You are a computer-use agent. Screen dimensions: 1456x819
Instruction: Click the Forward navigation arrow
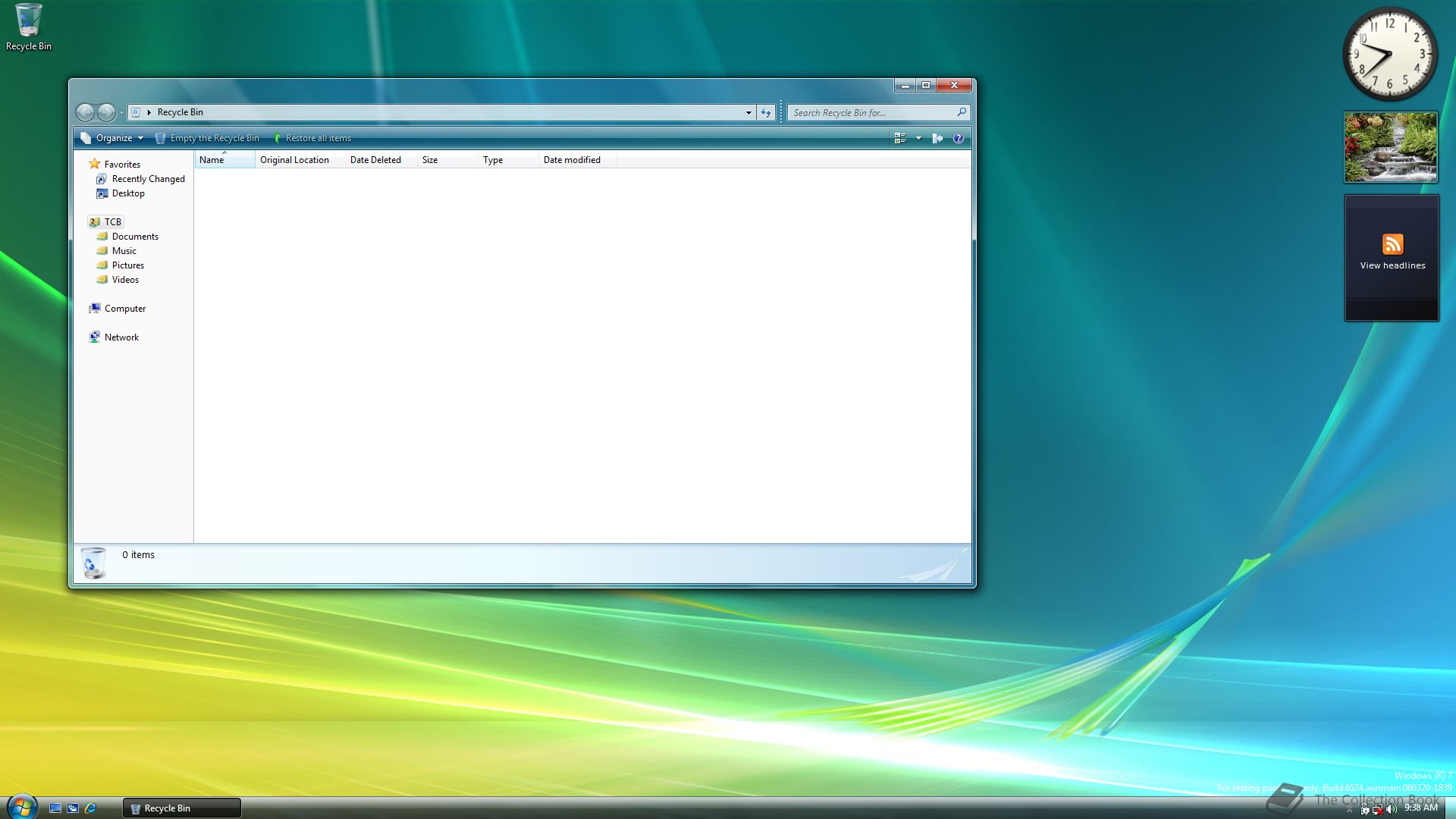pos(106,112)
